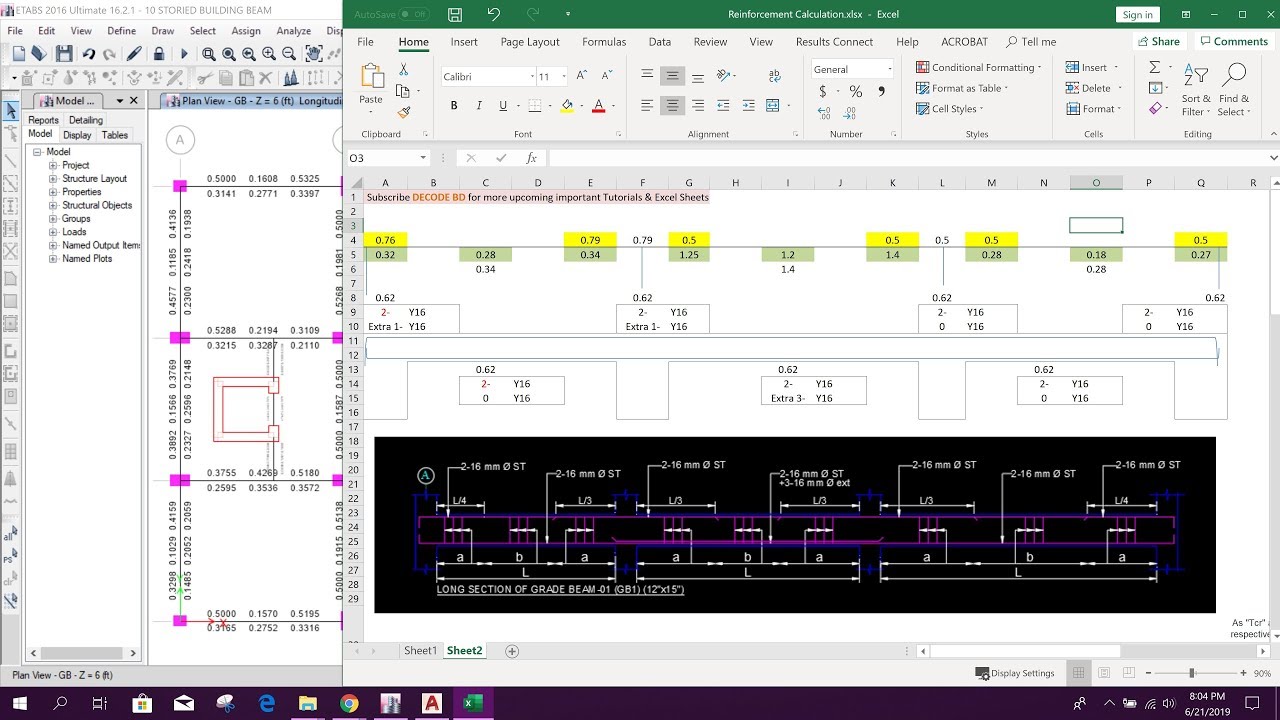Apply Fill Color from the Font group
The width and height of the screenshot is (1280, 720).
564,105
